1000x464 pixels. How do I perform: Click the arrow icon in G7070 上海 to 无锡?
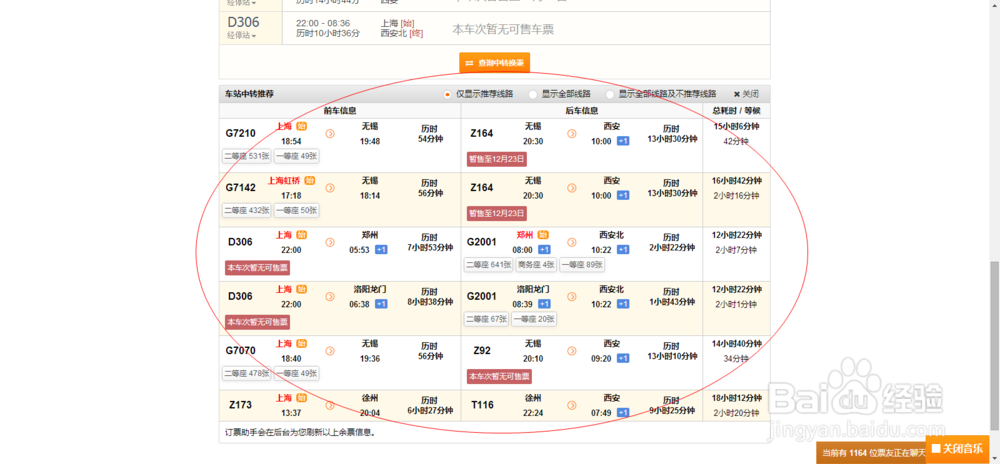pyautogui.click(x=330, y=351)
